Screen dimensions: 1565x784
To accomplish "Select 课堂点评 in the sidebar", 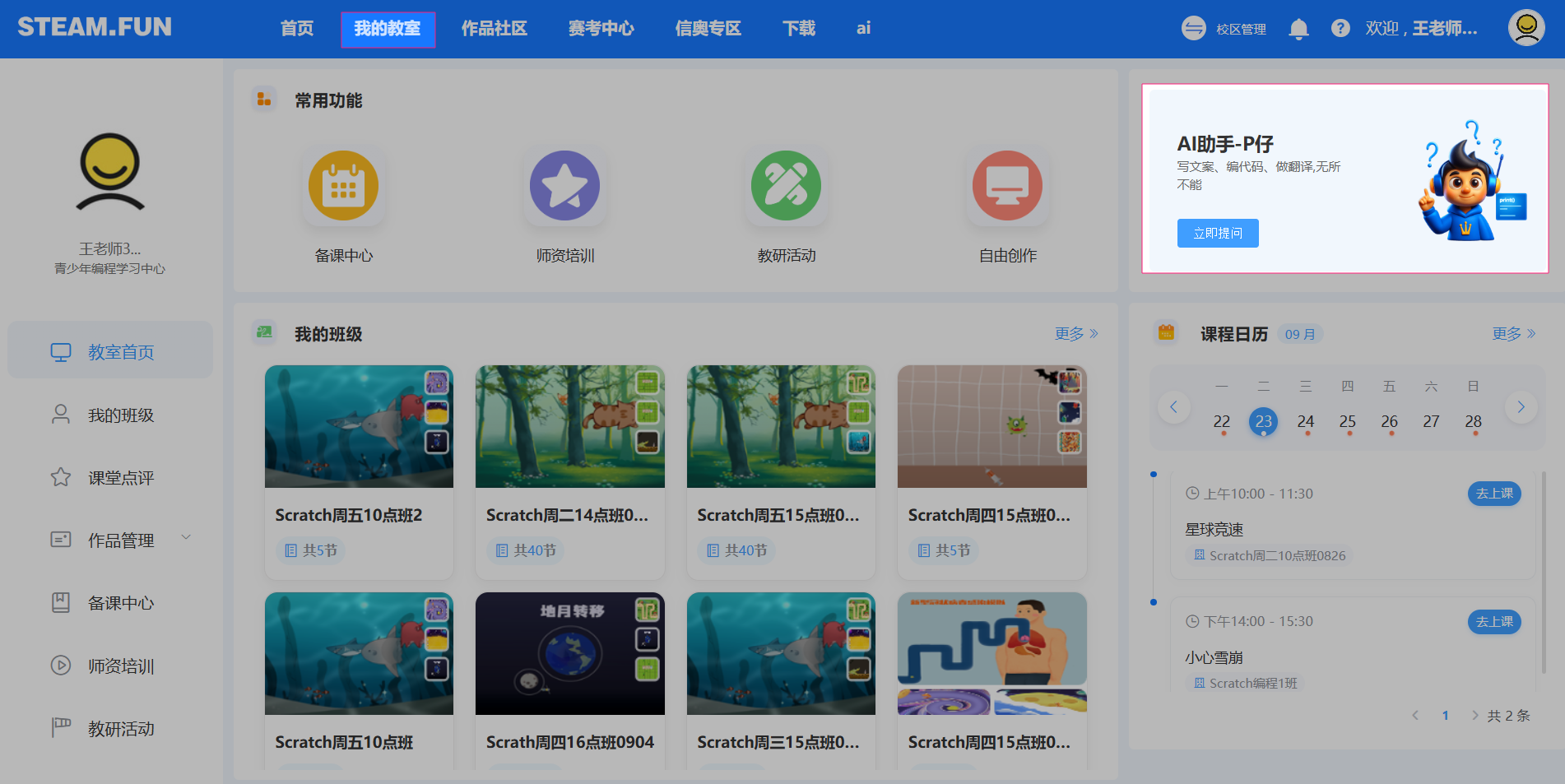I will click(121, 478).
